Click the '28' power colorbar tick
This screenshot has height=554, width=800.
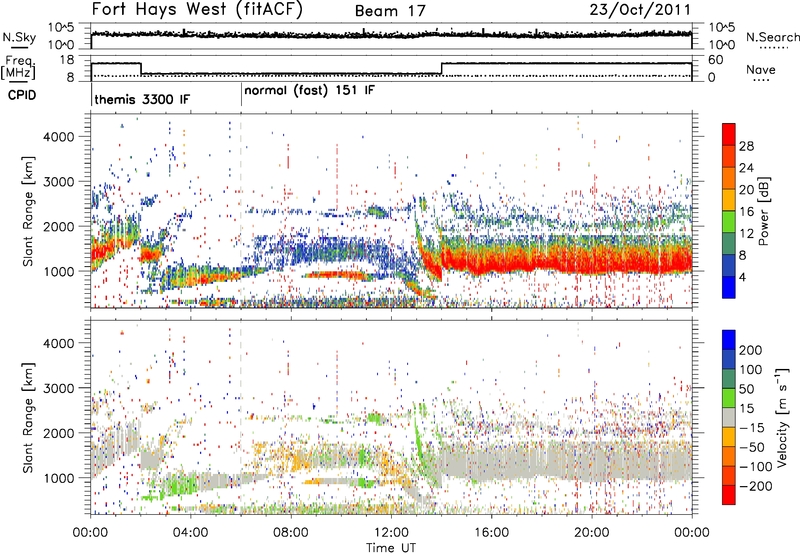746,146
